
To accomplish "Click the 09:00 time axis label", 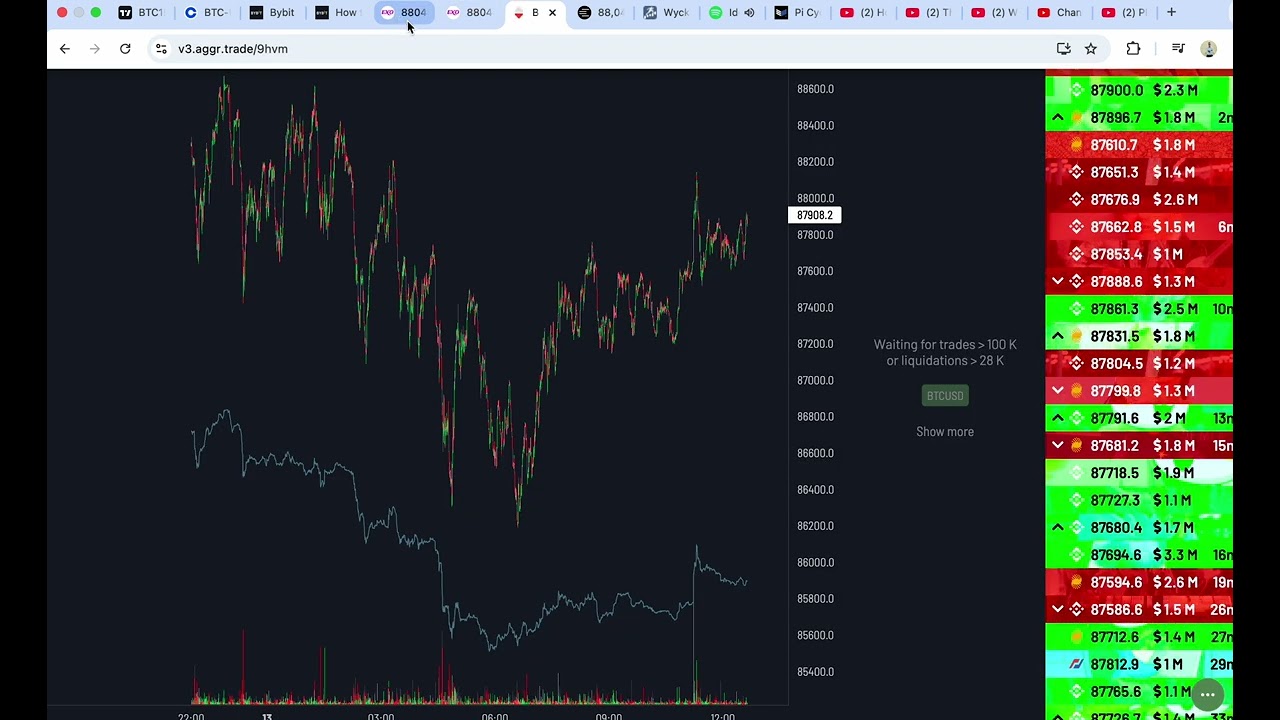I will point(609,716).
